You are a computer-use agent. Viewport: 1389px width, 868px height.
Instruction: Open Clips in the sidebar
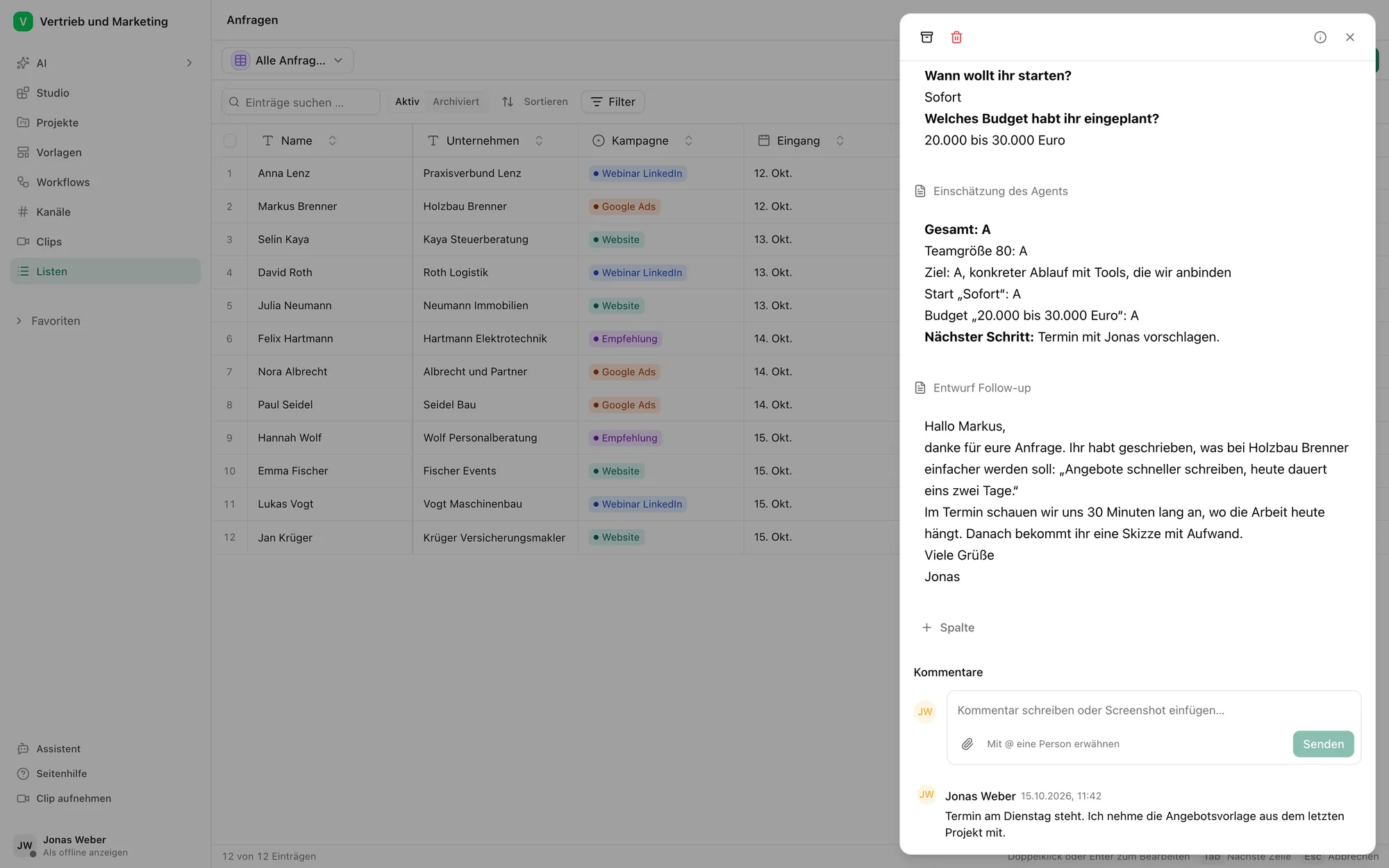[x=105, y=242]
